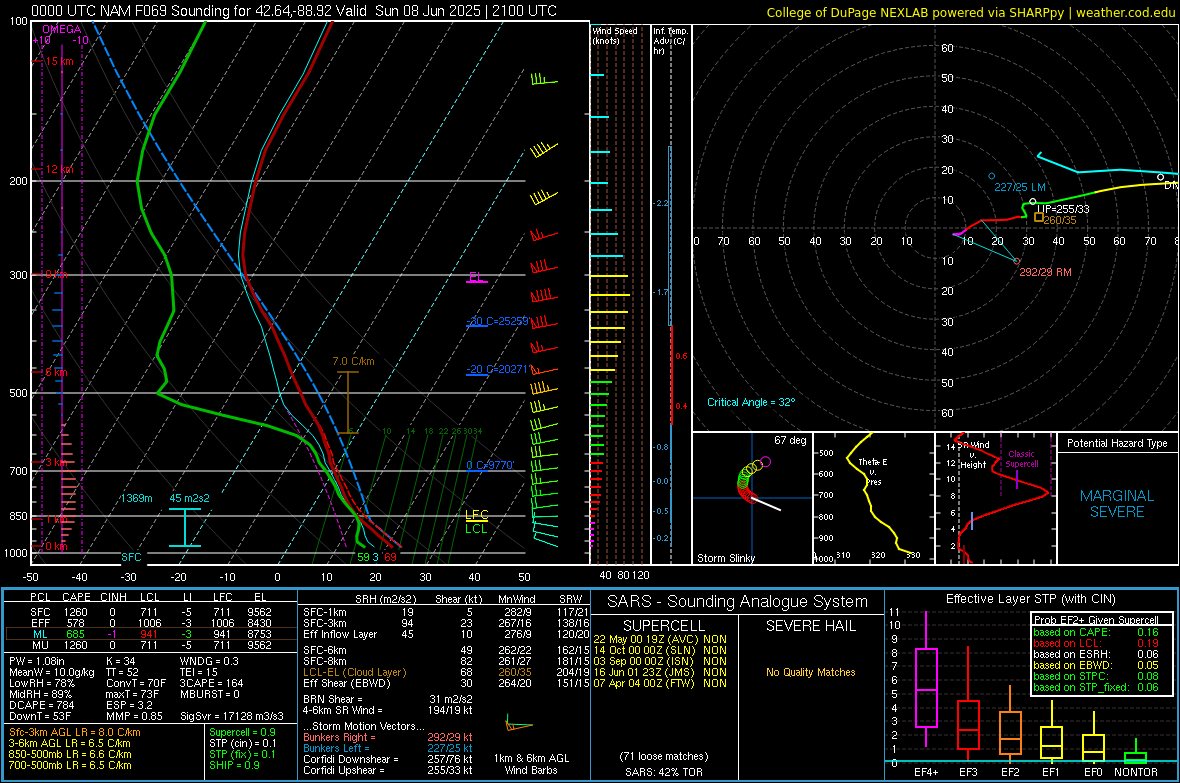Click the 'based on CAPE: 0.16' line
Image resolution: width=1180 pixels, height=783 pixels.
(x=1096, y=632)
